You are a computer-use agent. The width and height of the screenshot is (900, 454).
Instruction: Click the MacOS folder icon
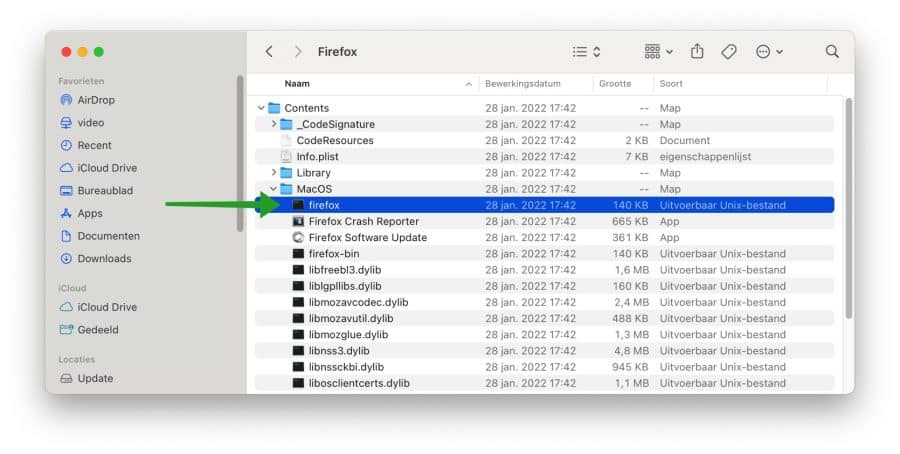[x=286, y=188]
